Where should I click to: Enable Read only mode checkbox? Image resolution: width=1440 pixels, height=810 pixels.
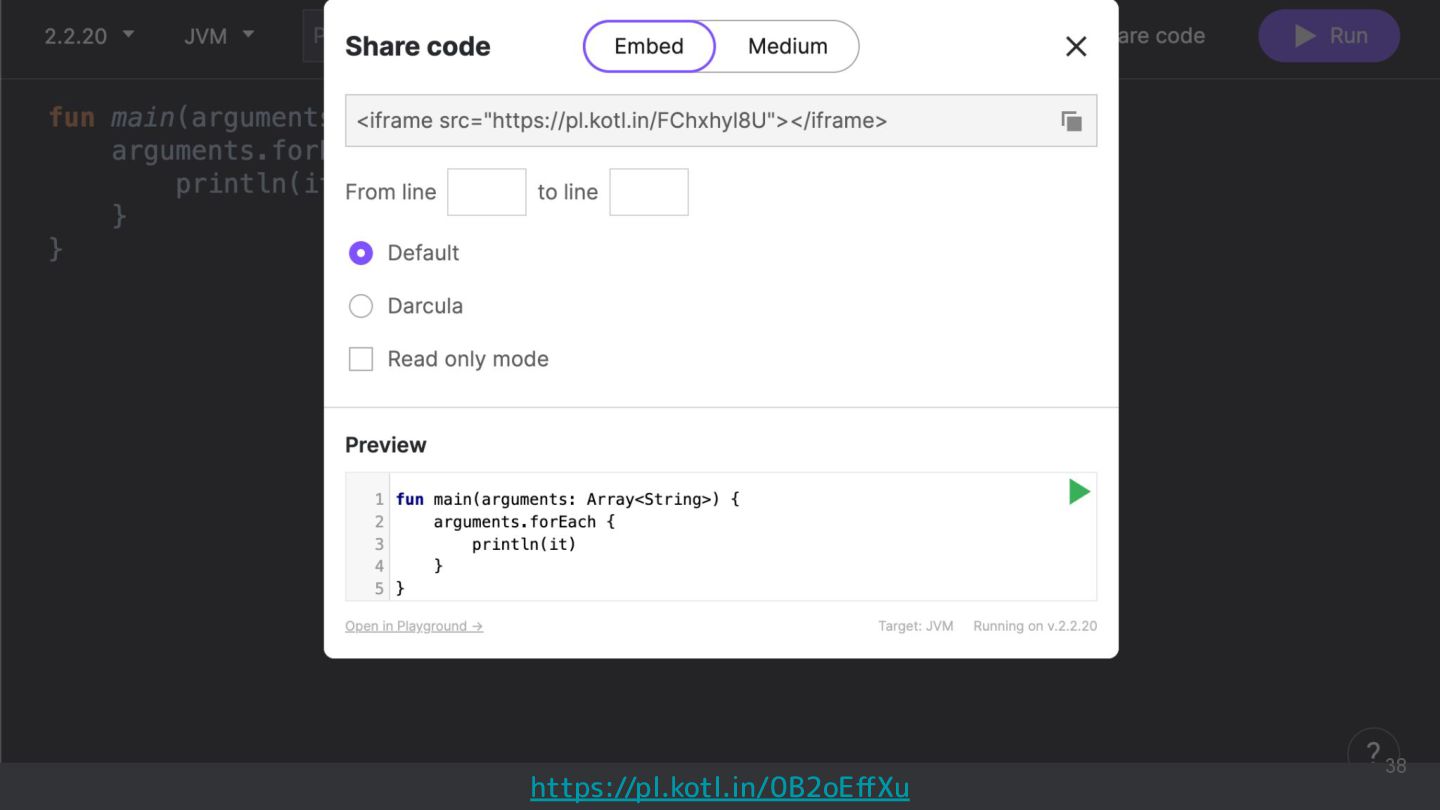(x=361, y=359)
